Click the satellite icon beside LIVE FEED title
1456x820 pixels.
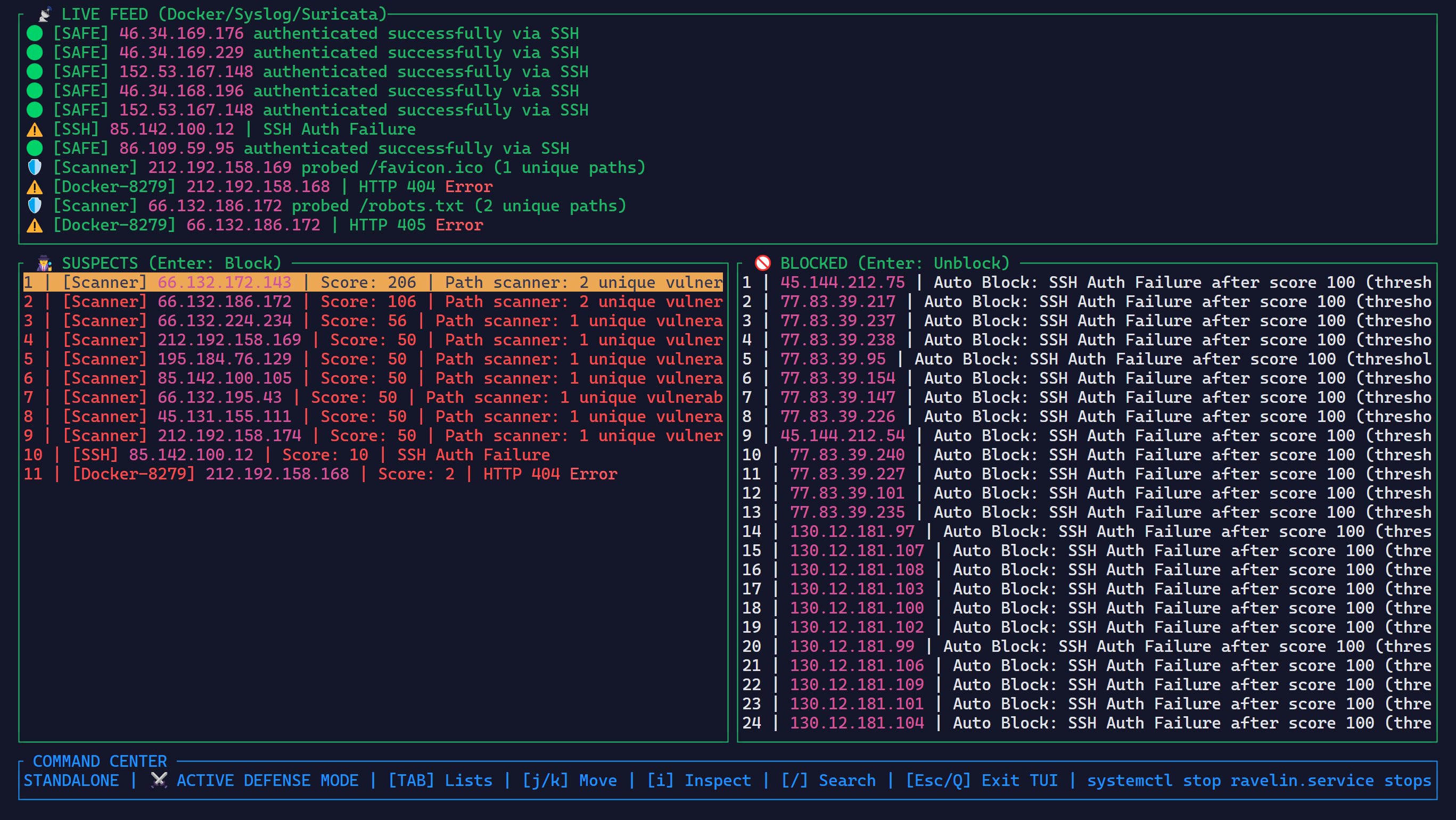(45, 13)
